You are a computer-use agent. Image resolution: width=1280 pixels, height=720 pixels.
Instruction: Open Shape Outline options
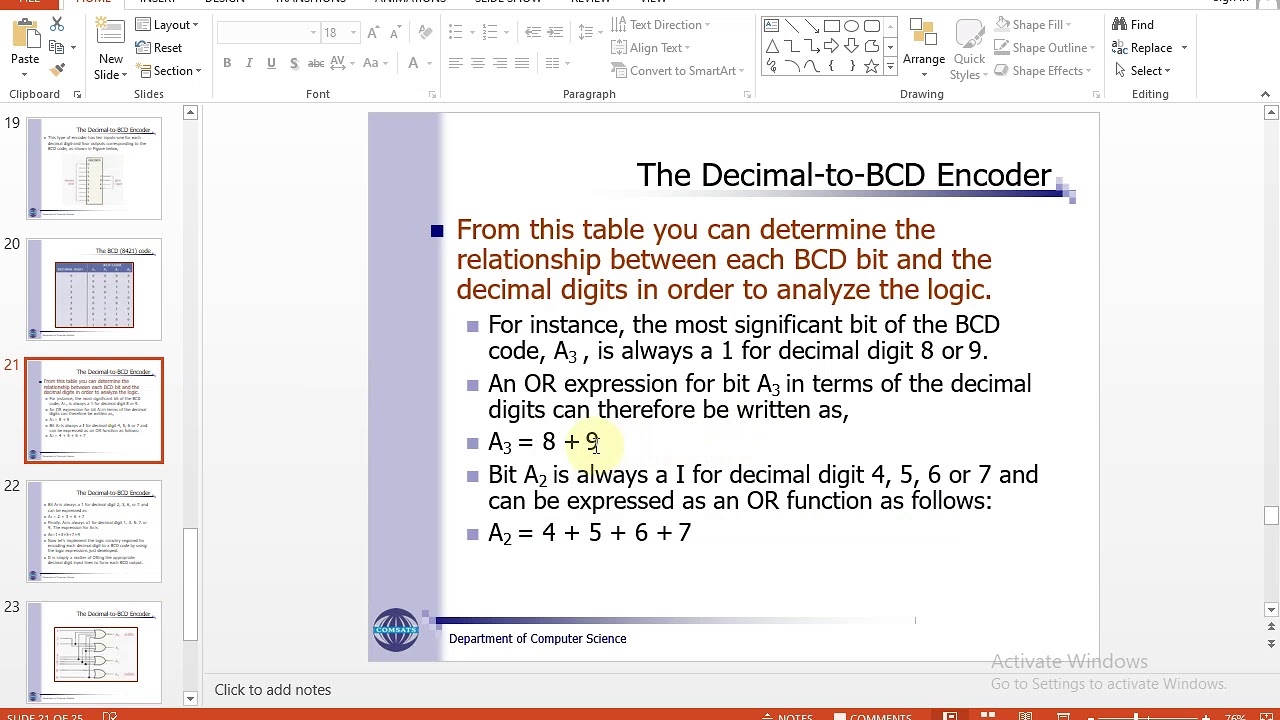tap(1044, 47)
